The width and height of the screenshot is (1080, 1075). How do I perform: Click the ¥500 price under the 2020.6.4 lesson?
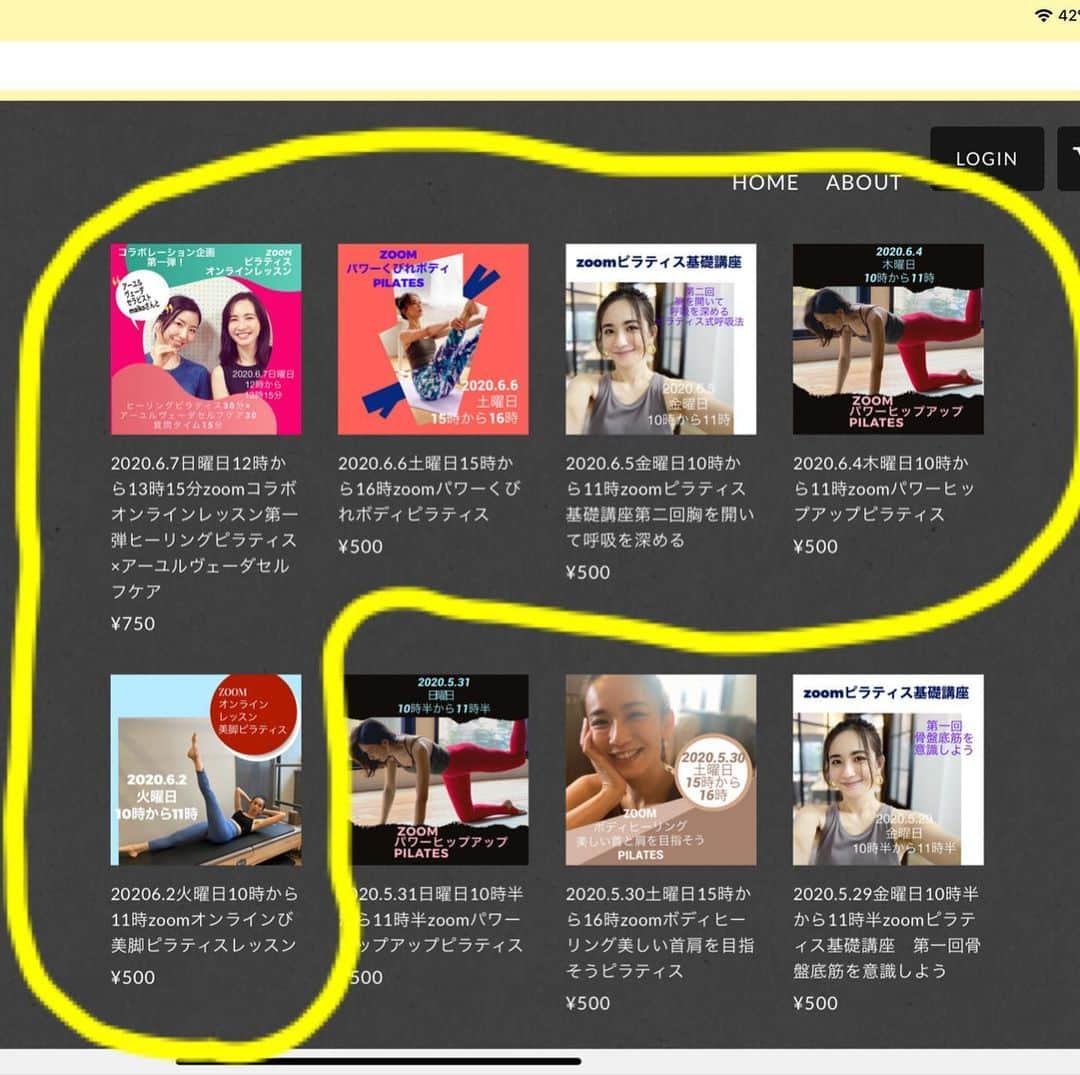point(816,546)
